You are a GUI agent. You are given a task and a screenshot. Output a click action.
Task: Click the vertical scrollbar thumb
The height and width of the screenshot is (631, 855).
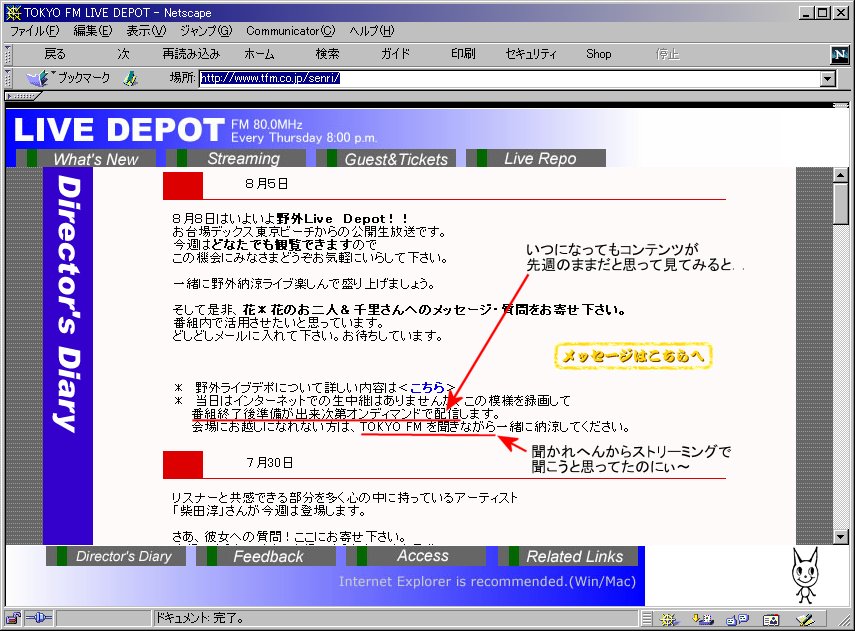point(840,203)
